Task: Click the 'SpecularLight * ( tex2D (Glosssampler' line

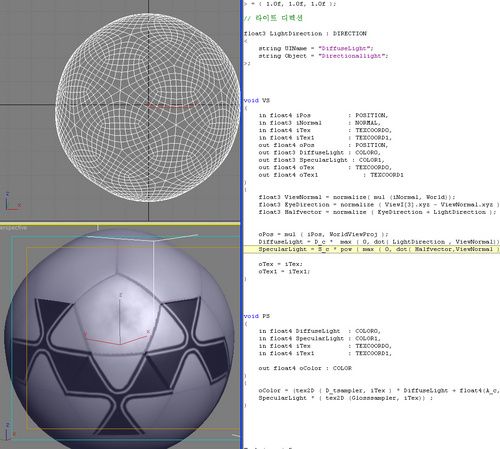Action: click(x=346, y=398)
